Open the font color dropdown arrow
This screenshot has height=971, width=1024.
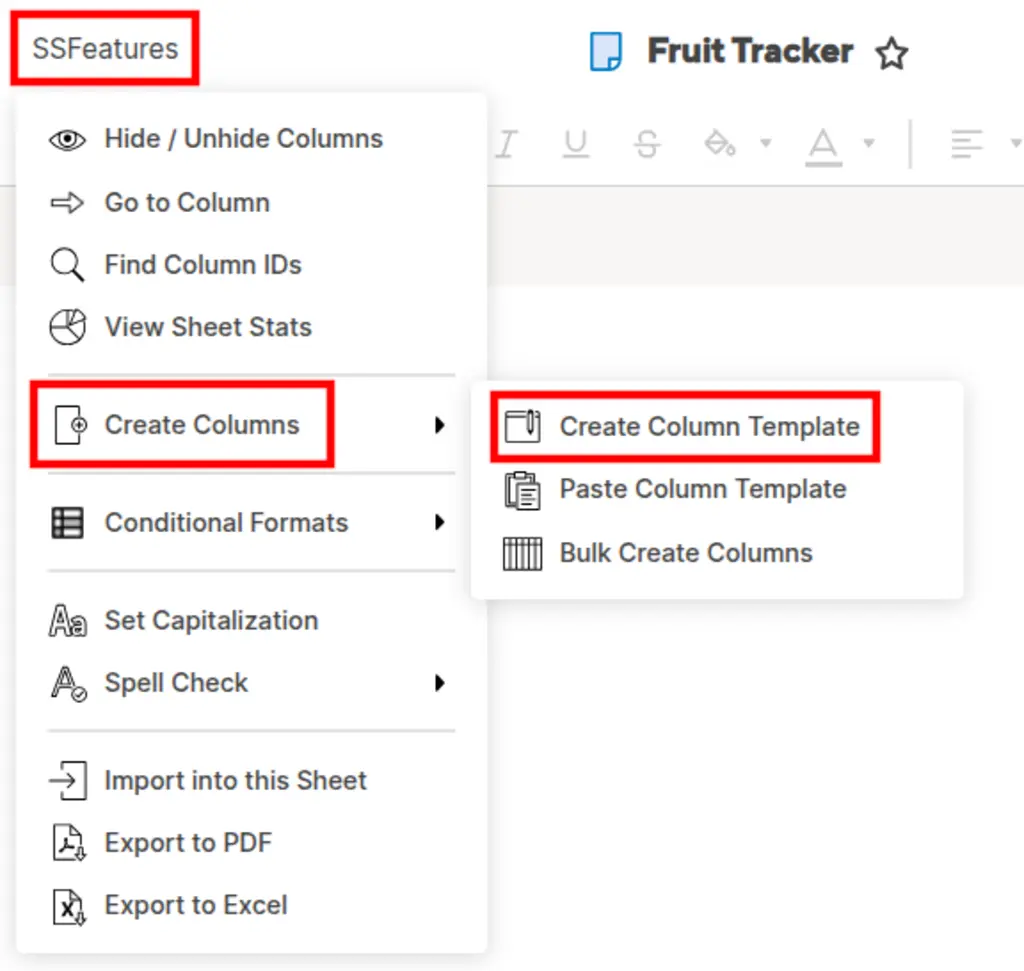(x=869, y=144)
